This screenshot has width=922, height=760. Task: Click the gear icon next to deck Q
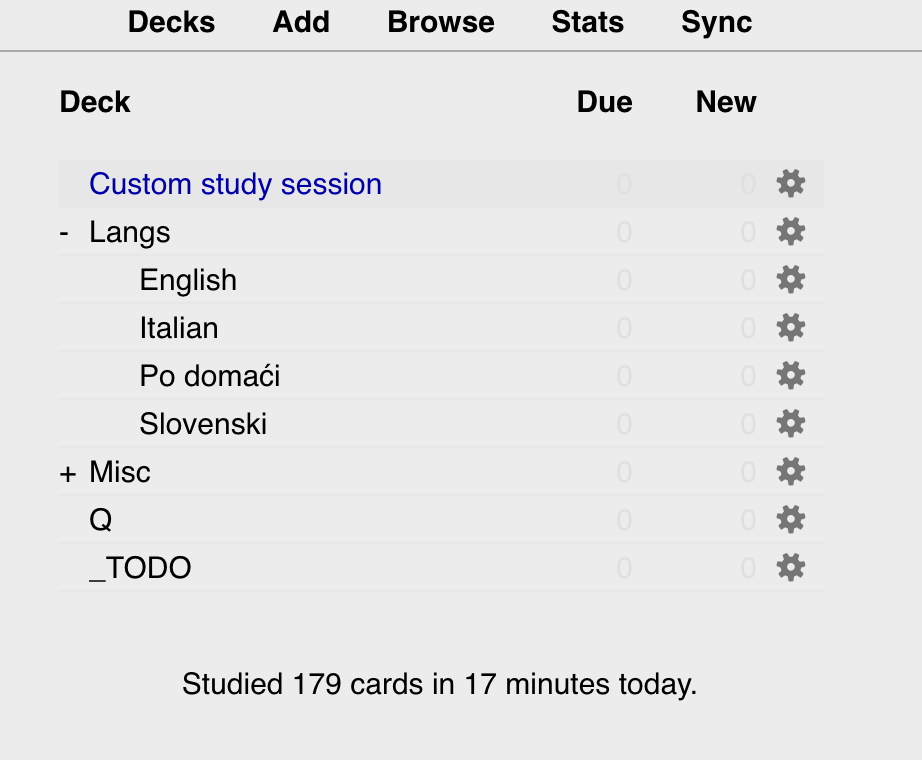point(791,519)
